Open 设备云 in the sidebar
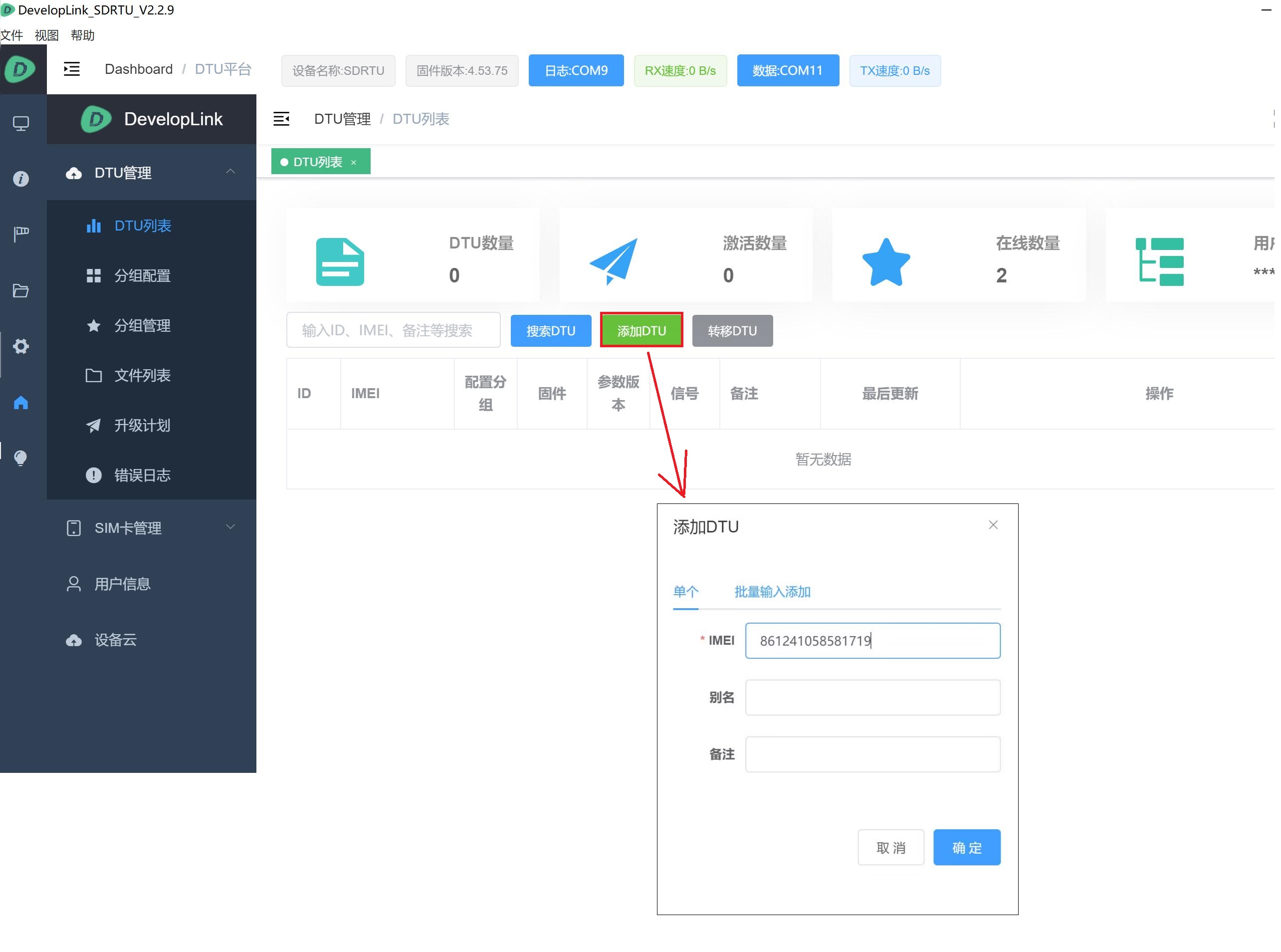Viewport: 1281px width, 952px height. (152, 640)
